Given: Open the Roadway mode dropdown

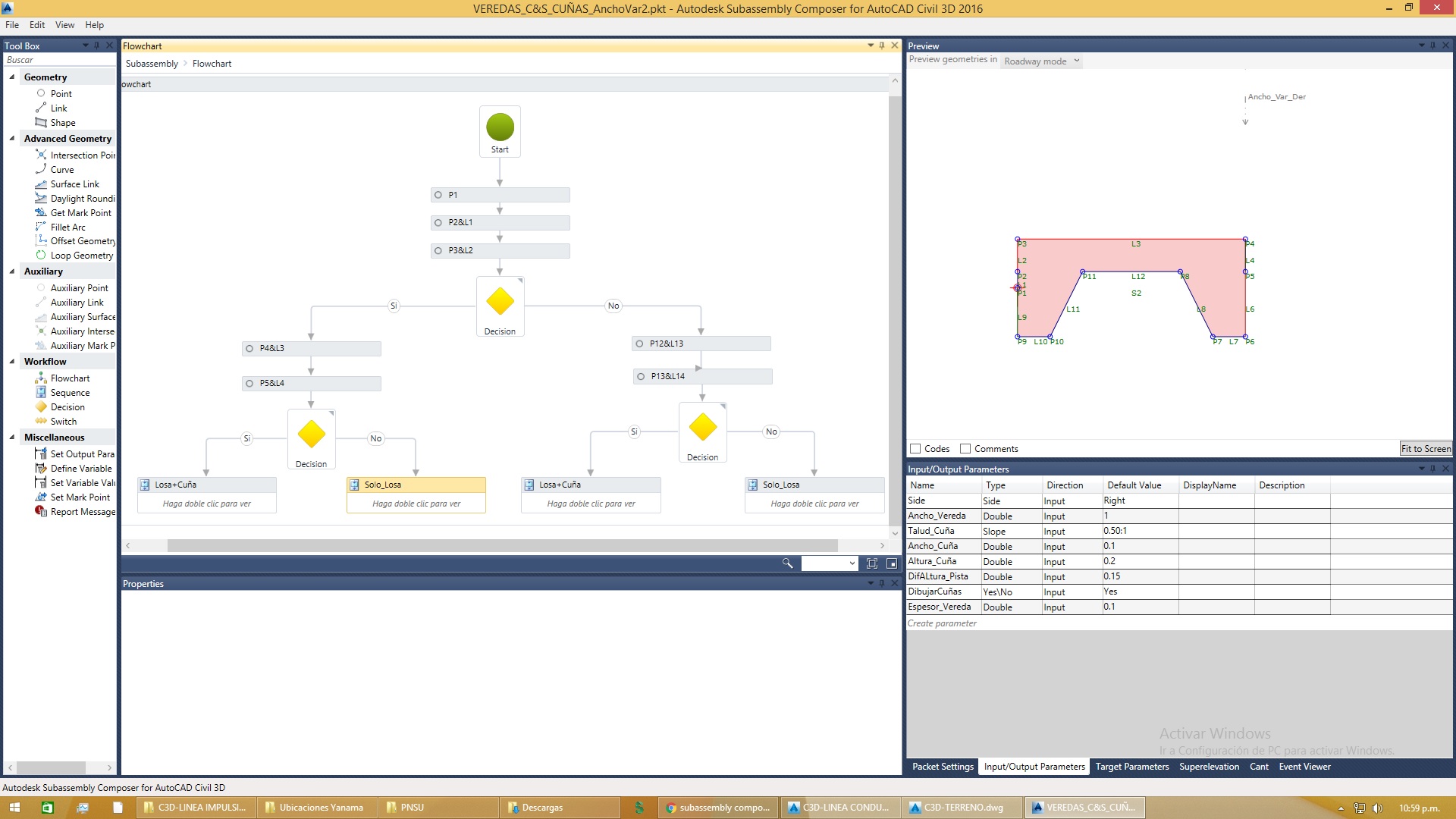Looking at the screenshot, I should pyautogui.click(x=1078, y=61).
